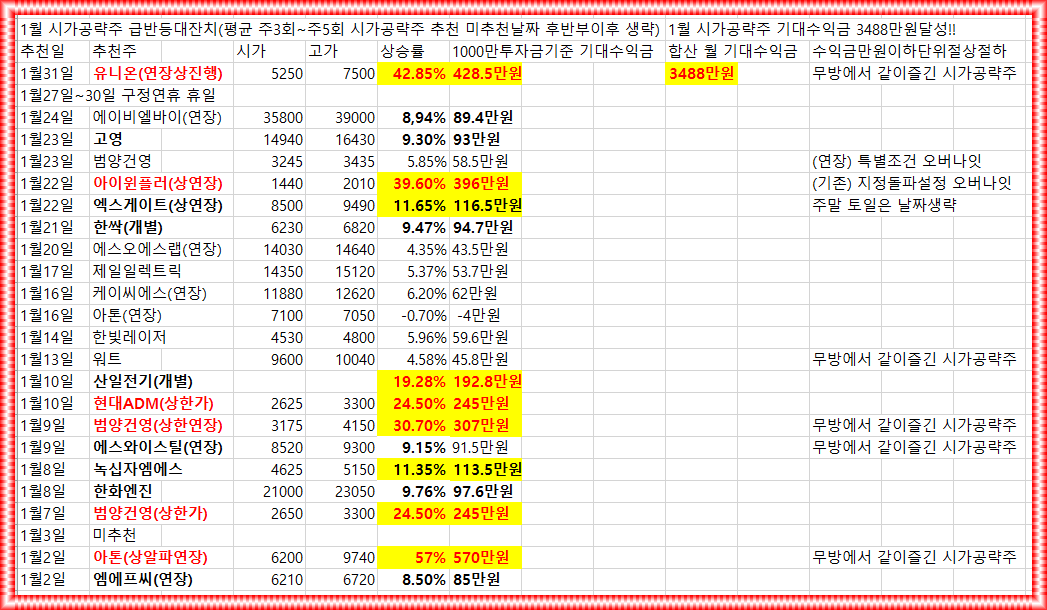This screenshot has width=1047, height=610.
Task: Click the '396만원' profit cell
Action: (485, 184)
